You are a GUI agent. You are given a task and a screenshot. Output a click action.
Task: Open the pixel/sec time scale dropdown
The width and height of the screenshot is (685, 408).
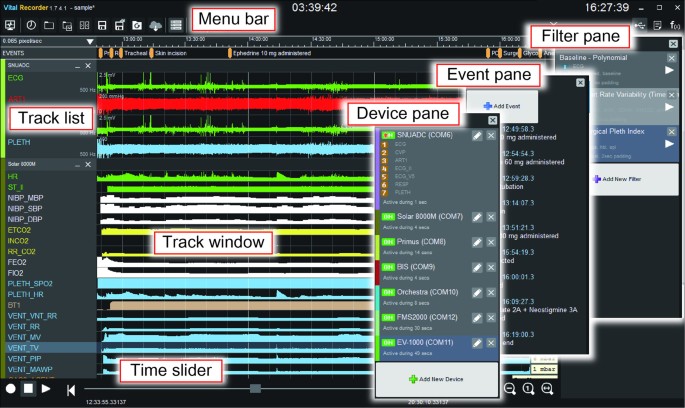point(90,41)
